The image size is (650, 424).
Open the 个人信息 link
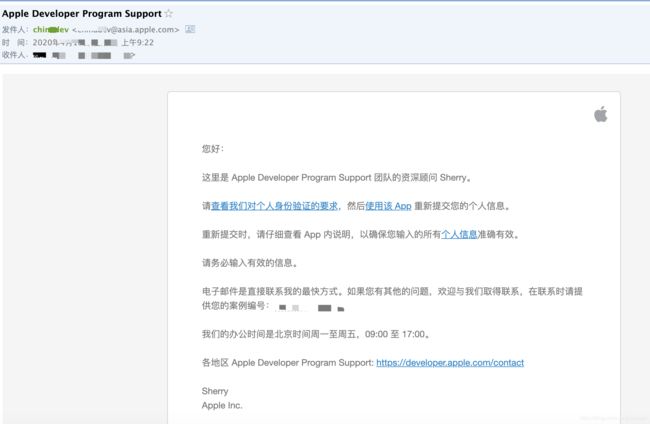459,235
